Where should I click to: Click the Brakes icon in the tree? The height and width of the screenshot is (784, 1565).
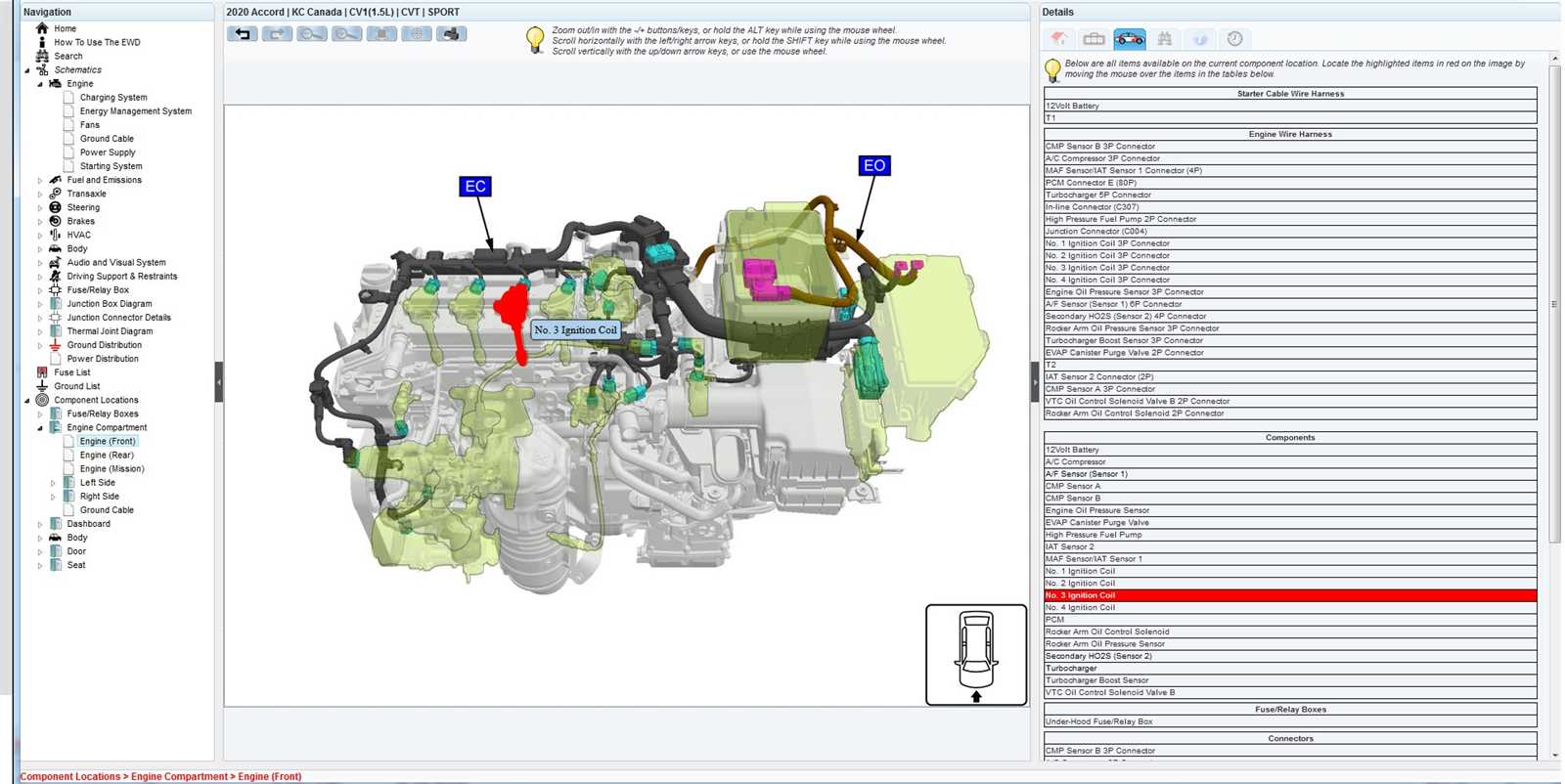pos(55,221)
